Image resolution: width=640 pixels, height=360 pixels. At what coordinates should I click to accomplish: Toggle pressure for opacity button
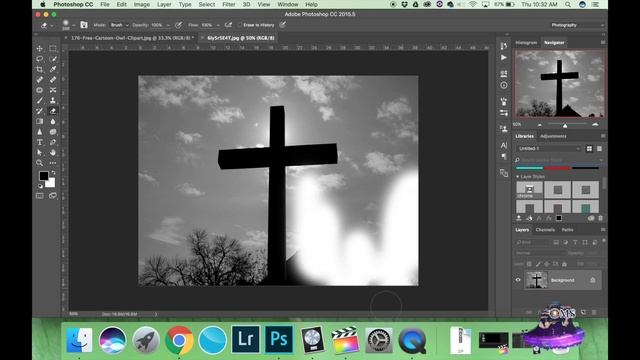178,25
